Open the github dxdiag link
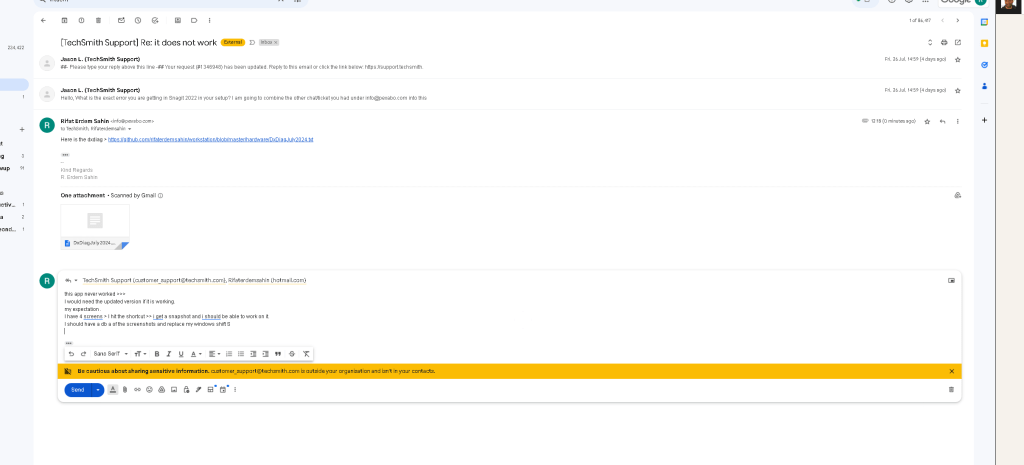Viewport: 1024px width, 465px height. (211, 140)
